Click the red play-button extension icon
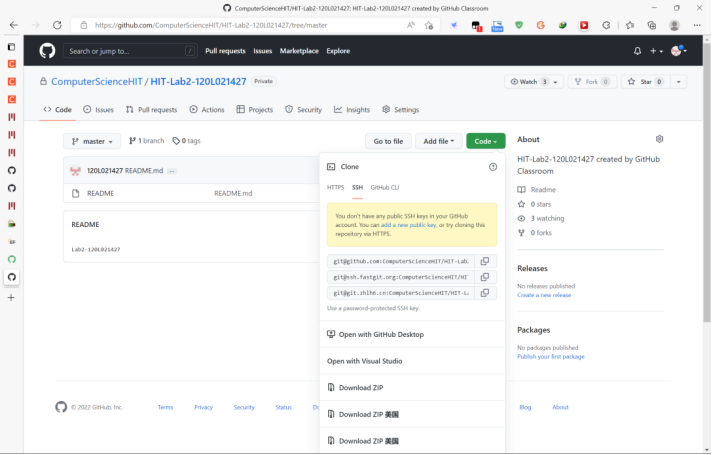Screen dimensions: 712x455 584,25
